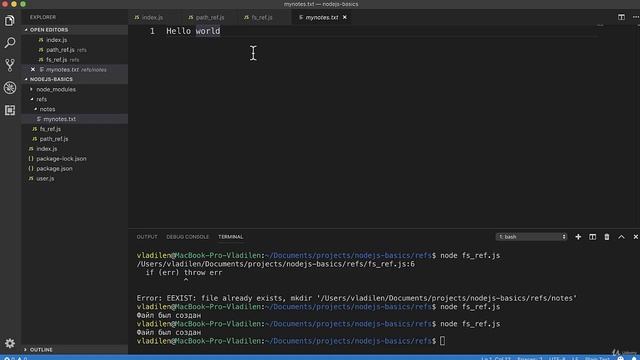Click the terminal input prompt cursor
The image size is (640, 360).
[x=442, y=341]
